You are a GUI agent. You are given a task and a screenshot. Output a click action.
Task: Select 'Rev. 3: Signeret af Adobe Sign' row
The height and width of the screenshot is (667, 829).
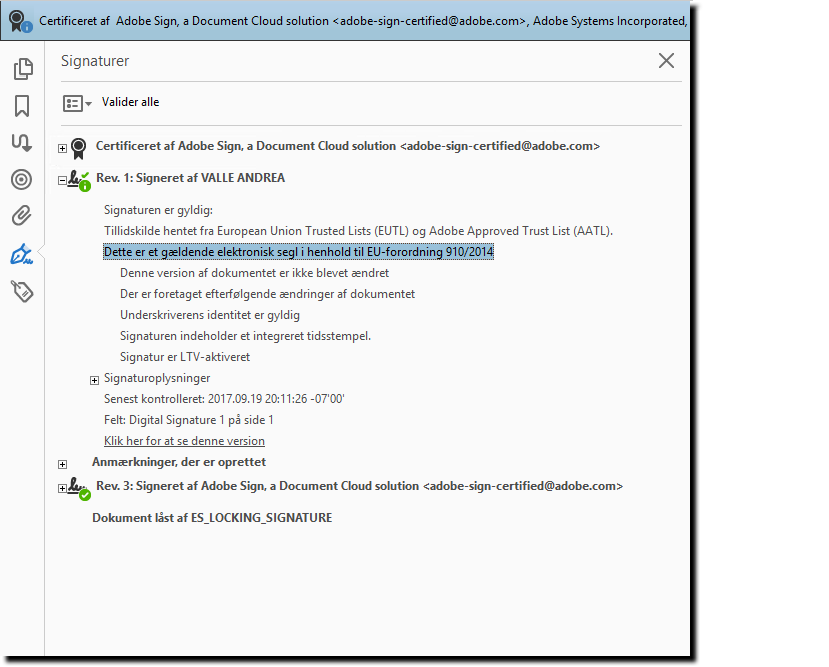[360, 486]
